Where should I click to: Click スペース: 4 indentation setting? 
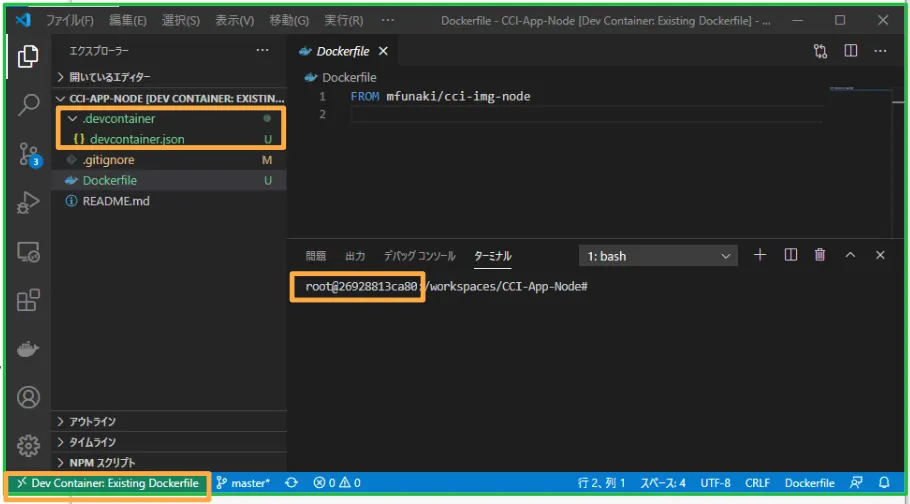click(663, 483)
